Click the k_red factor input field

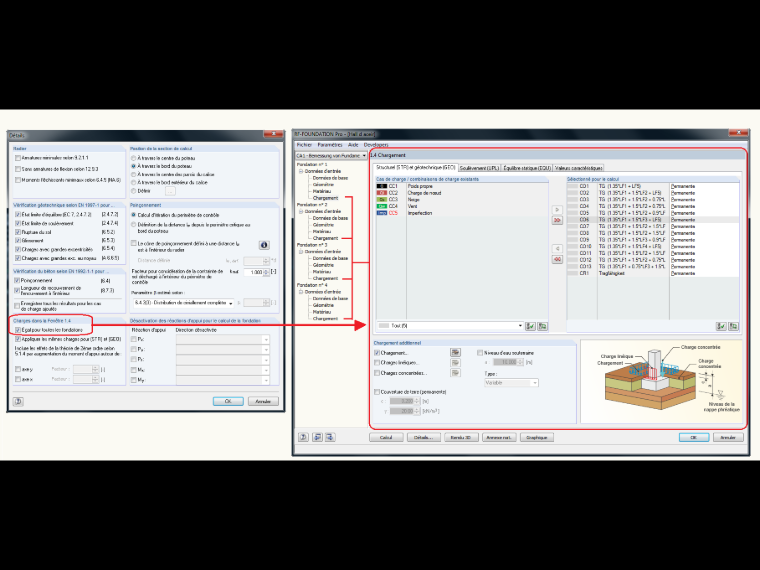(253, 272)
